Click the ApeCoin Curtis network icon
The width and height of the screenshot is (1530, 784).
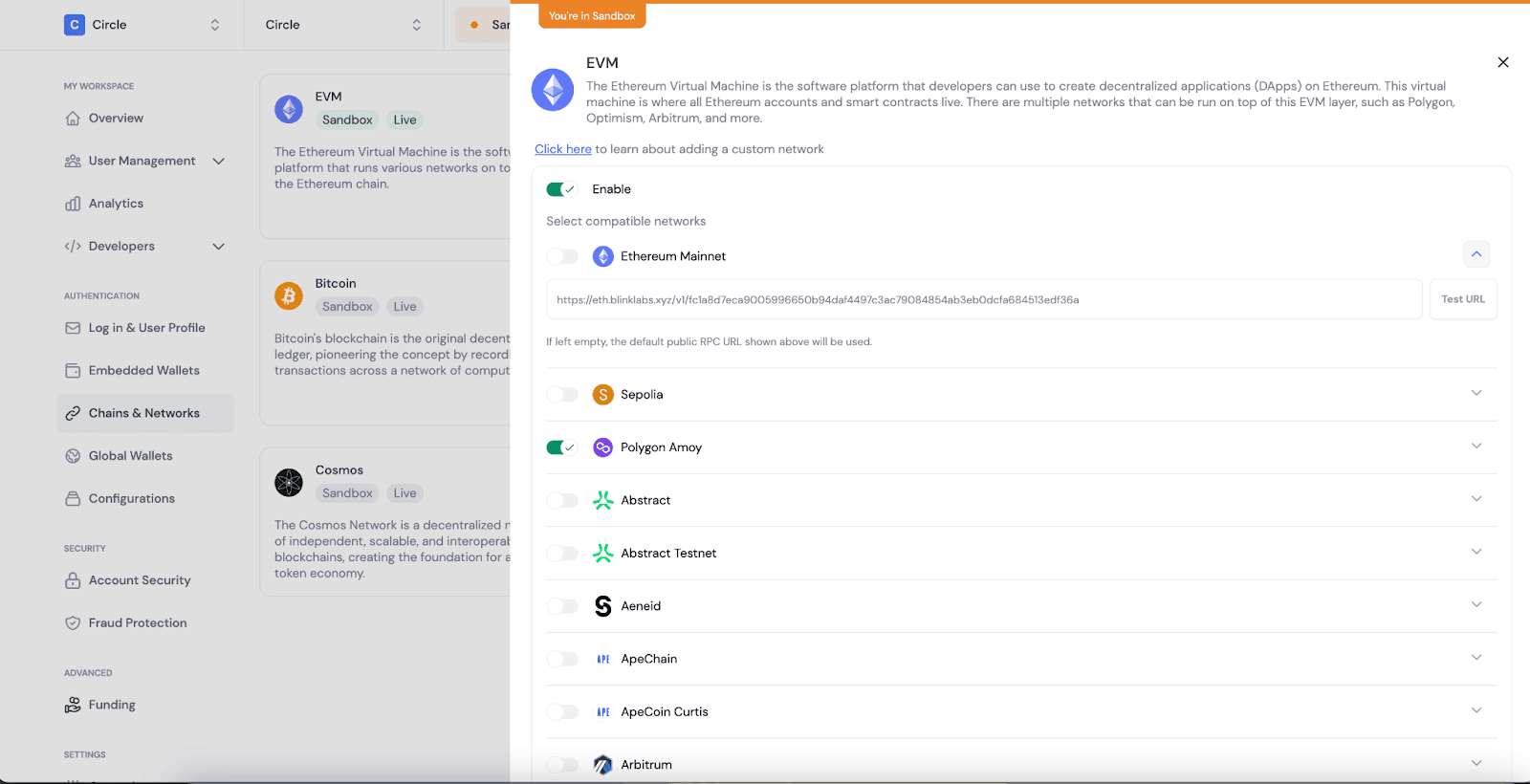click(603, 711)
